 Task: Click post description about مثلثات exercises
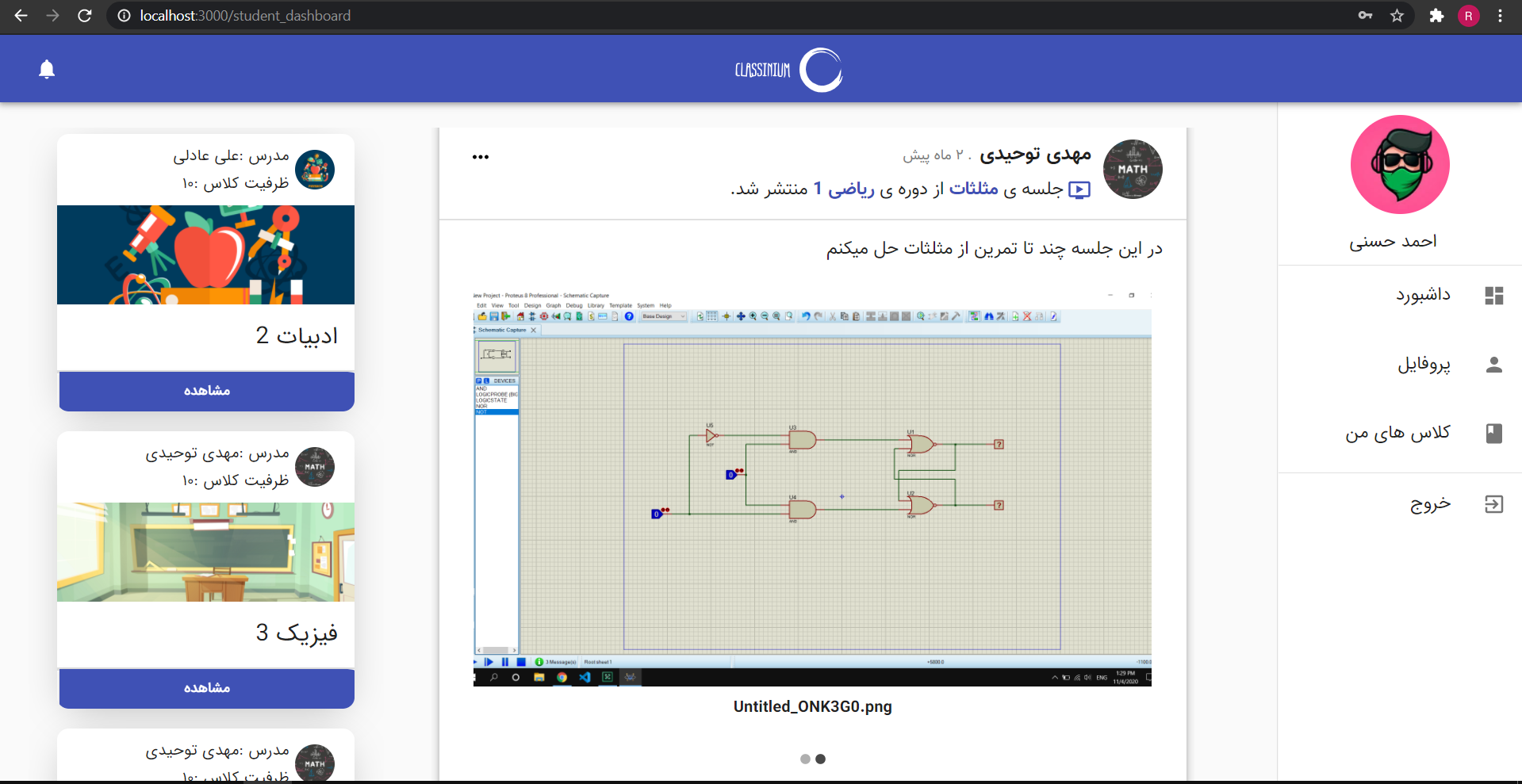[x=994, y=249]
